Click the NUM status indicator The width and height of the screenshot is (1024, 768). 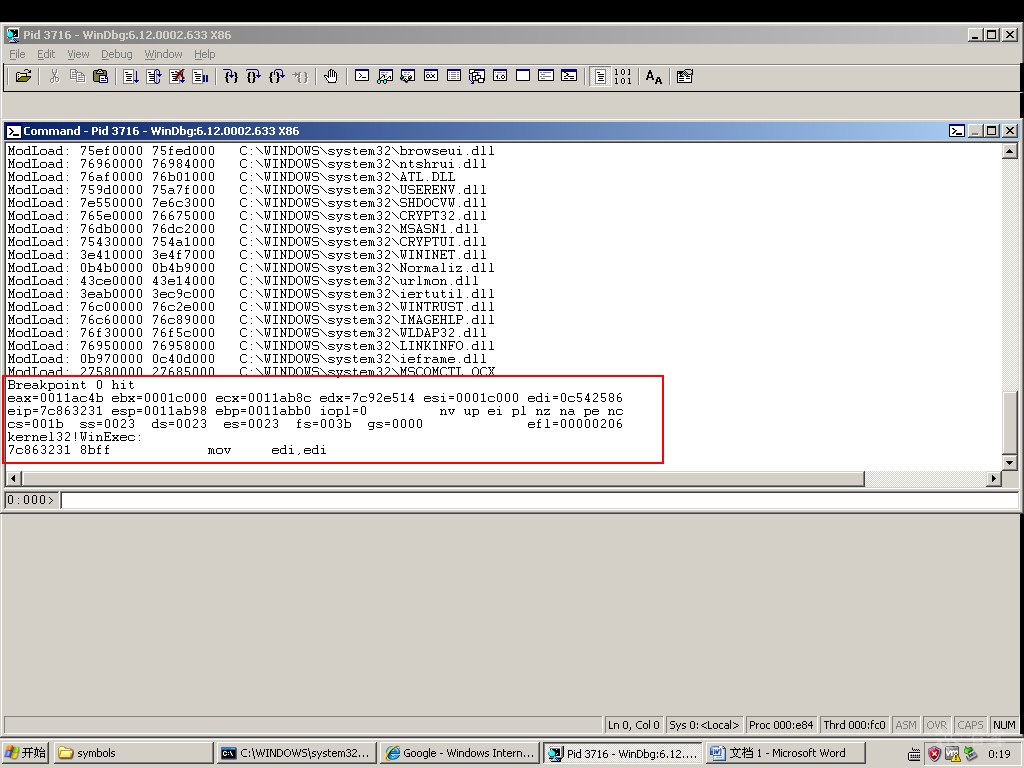tap(1004, 725)
